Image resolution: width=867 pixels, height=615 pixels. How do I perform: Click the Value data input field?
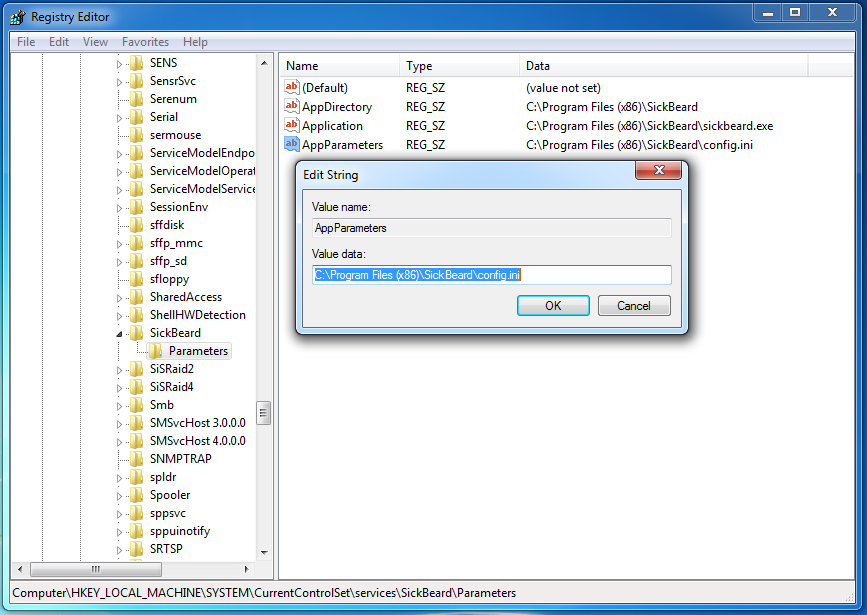[x=492, y=275]
